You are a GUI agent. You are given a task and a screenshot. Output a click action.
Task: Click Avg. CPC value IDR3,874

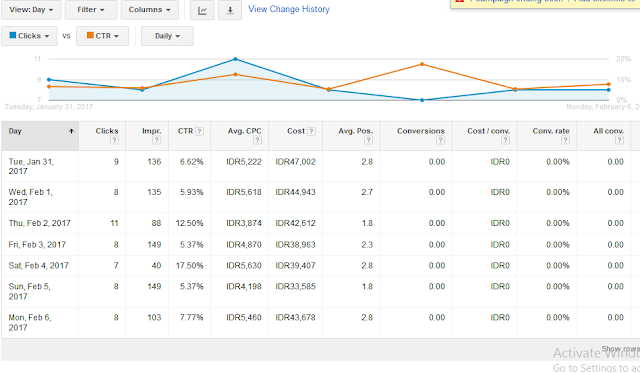click(244, 223)
